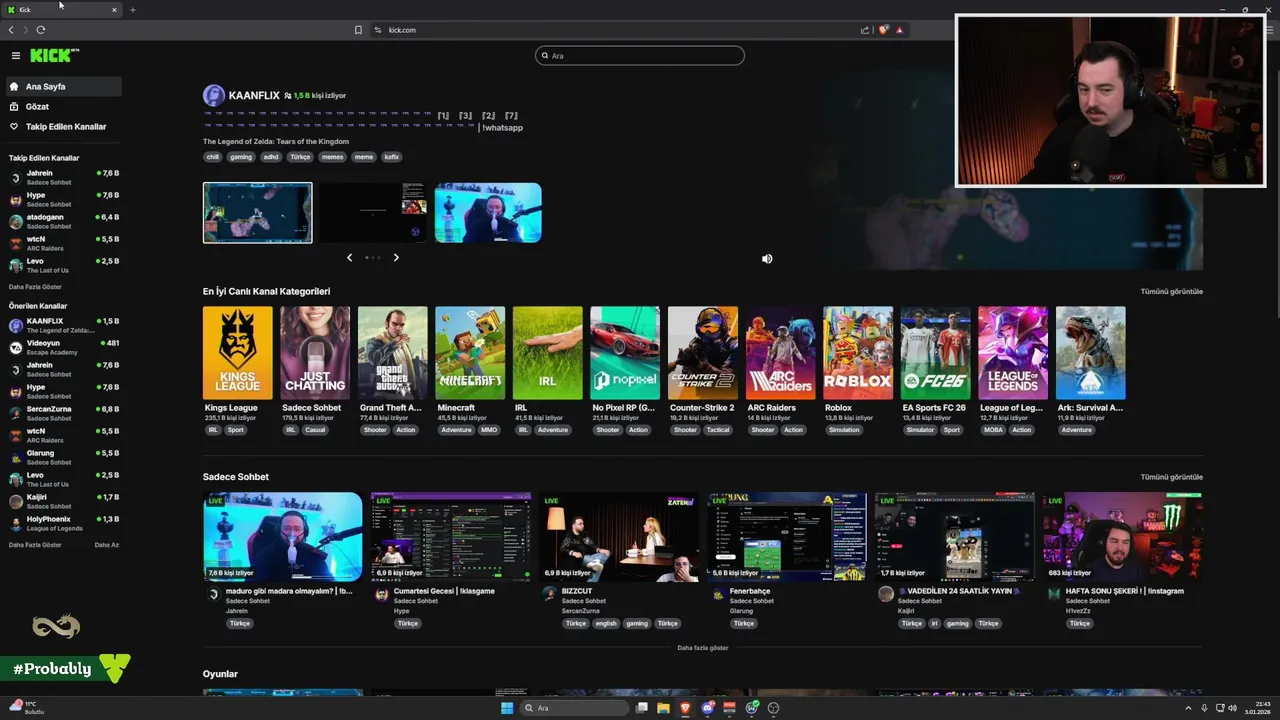Open Brave browser from the taskbar
Viewport: 1280px width, 720px height.
[685, 708]
